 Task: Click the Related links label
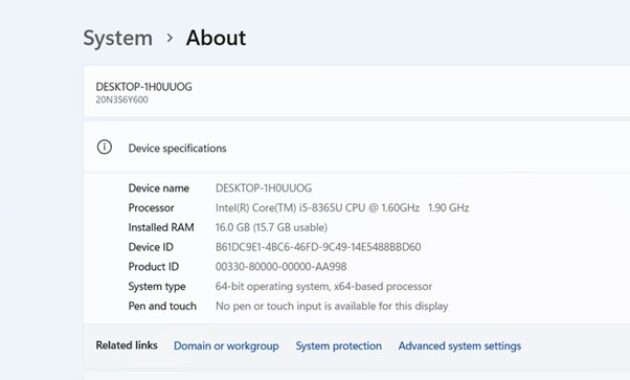(x=127, y=345)
